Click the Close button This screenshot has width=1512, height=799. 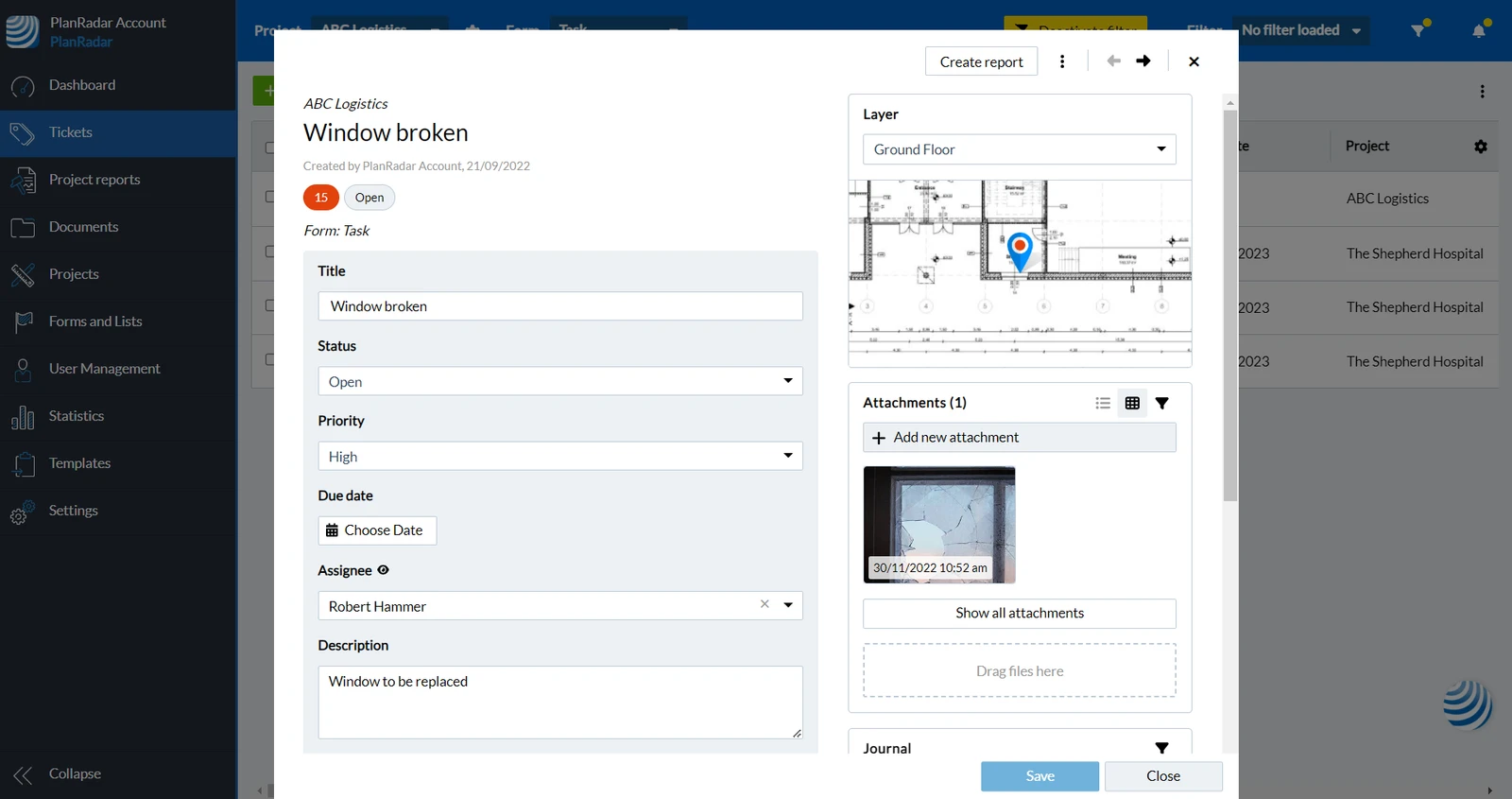(1163, 776)
